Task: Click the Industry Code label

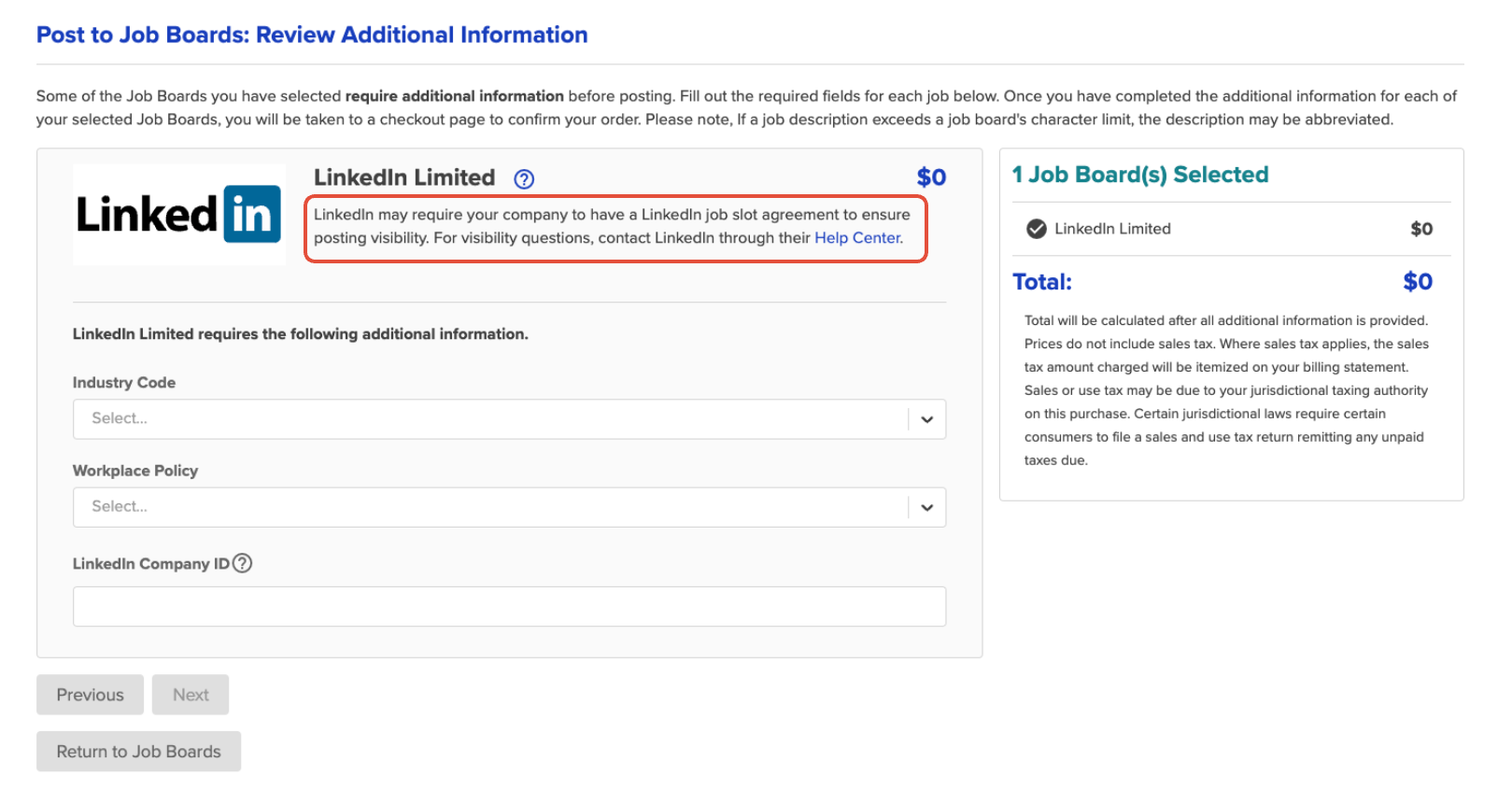Action: (124, 383)
